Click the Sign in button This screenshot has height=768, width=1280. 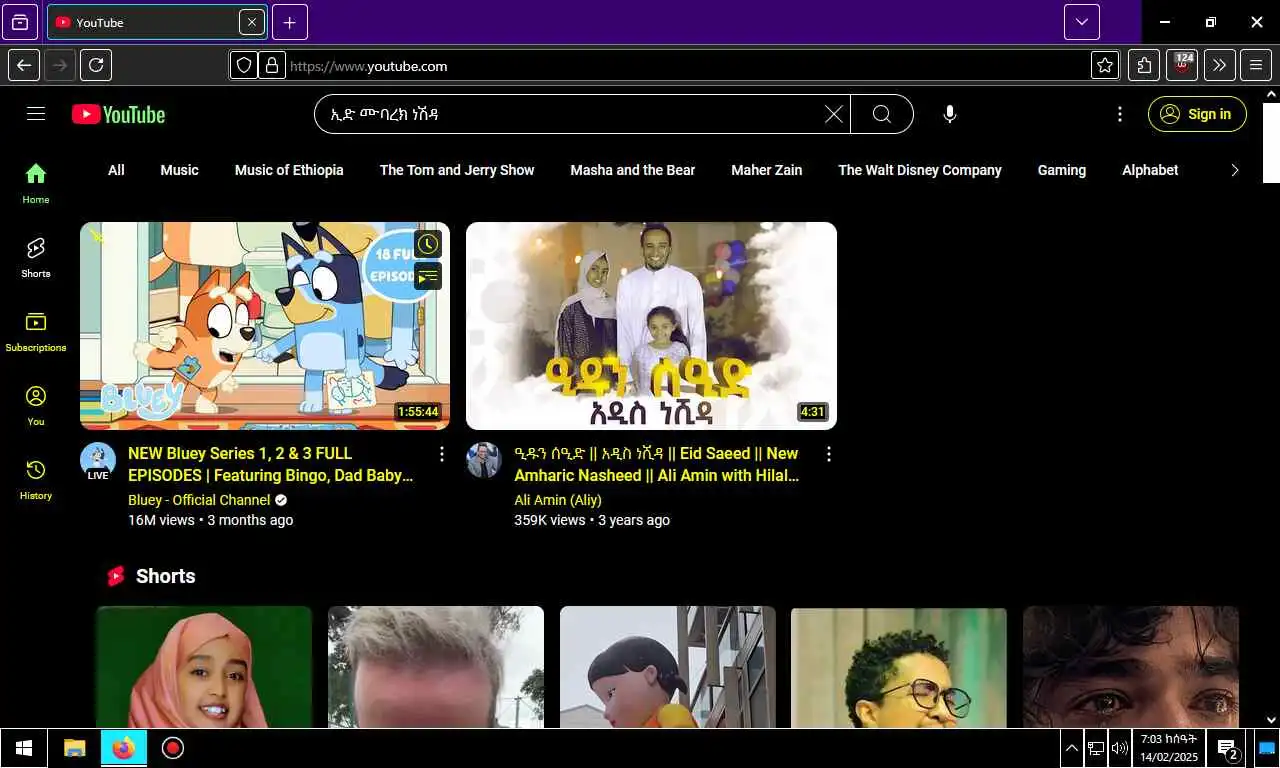(x=1197, y=114)
